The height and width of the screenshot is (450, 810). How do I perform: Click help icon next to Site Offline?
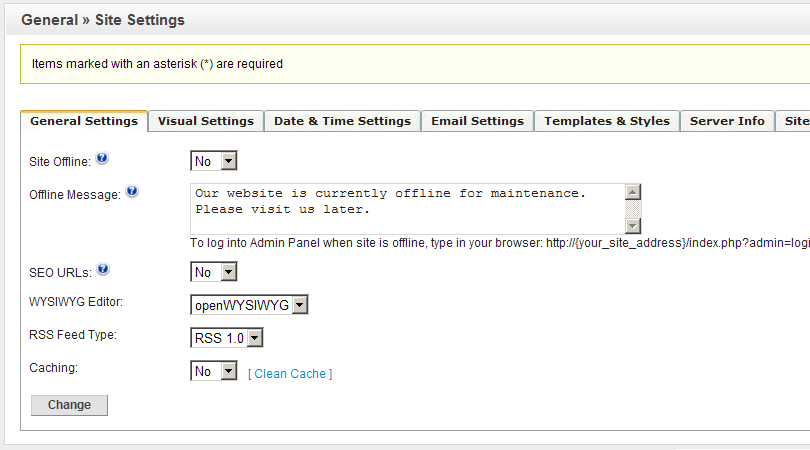[102, 159]
